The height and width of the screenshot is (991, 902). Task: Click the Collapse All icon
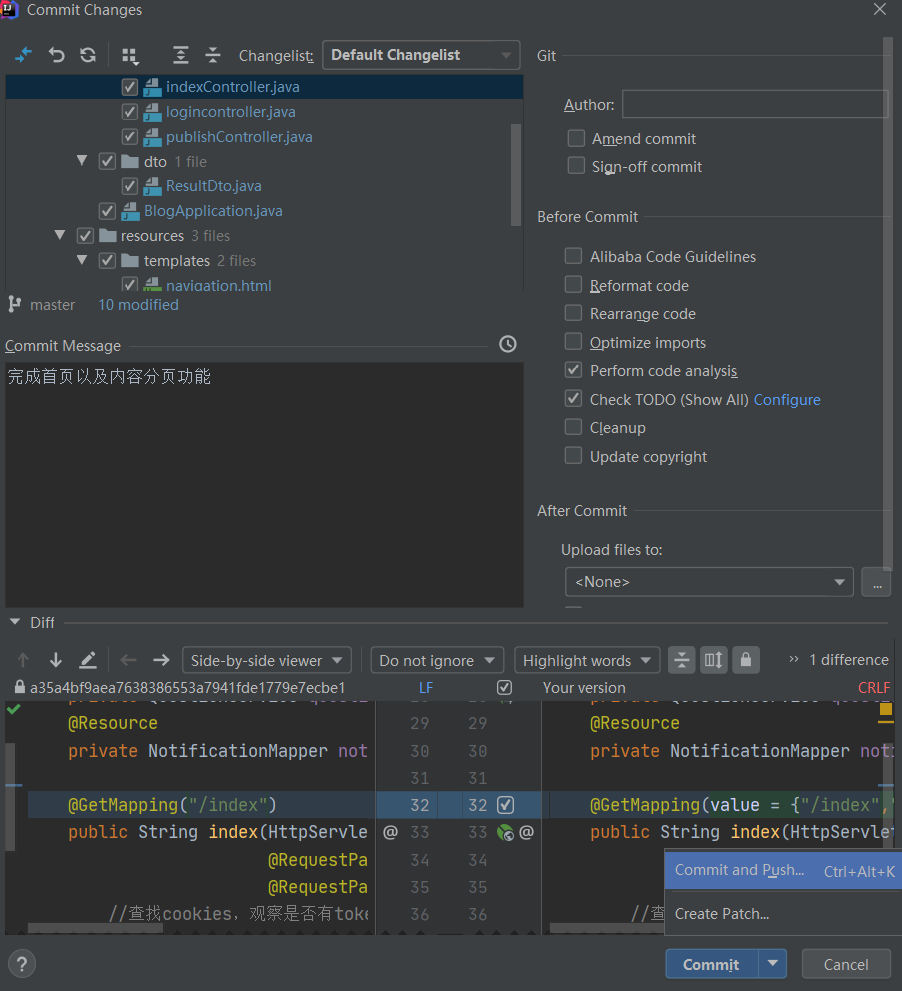(213, 55)
